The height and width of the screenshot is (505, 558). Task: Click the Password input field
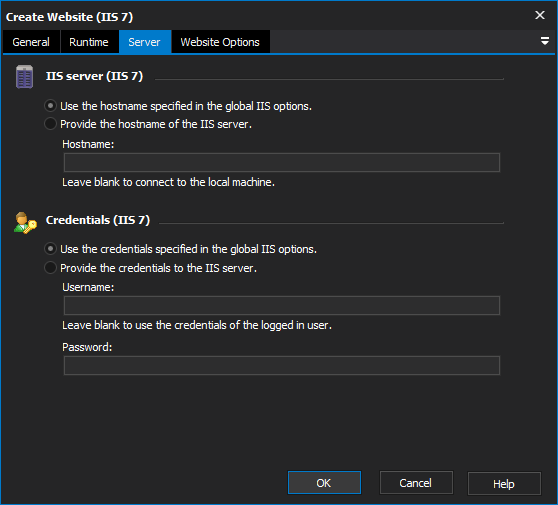point(282,365)
